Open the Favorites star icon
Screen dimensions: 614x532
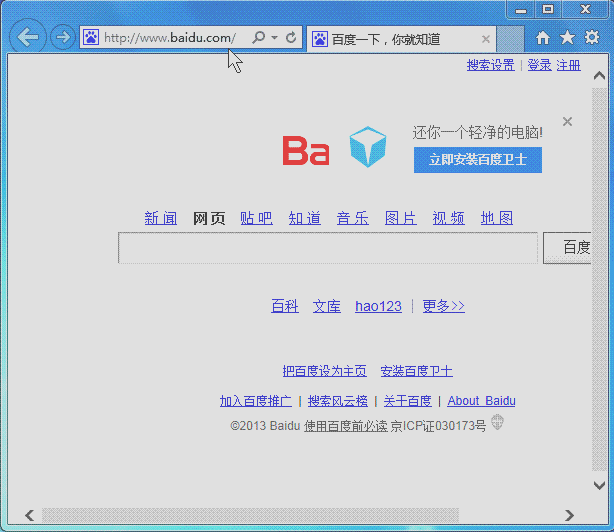pyautogui.click(x=567, y=38)
